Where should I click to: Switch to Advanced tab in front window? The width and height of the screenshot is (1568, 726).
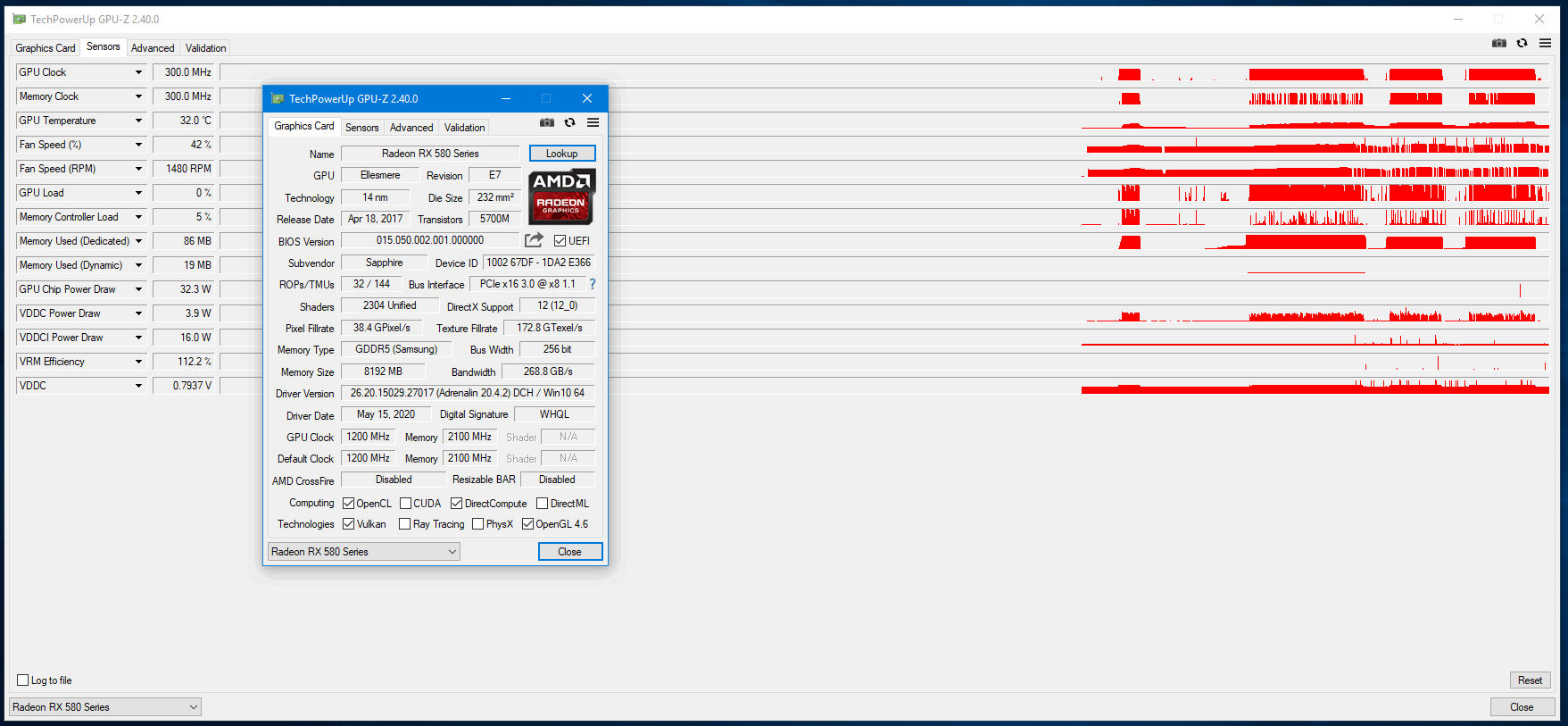[411, 128]
